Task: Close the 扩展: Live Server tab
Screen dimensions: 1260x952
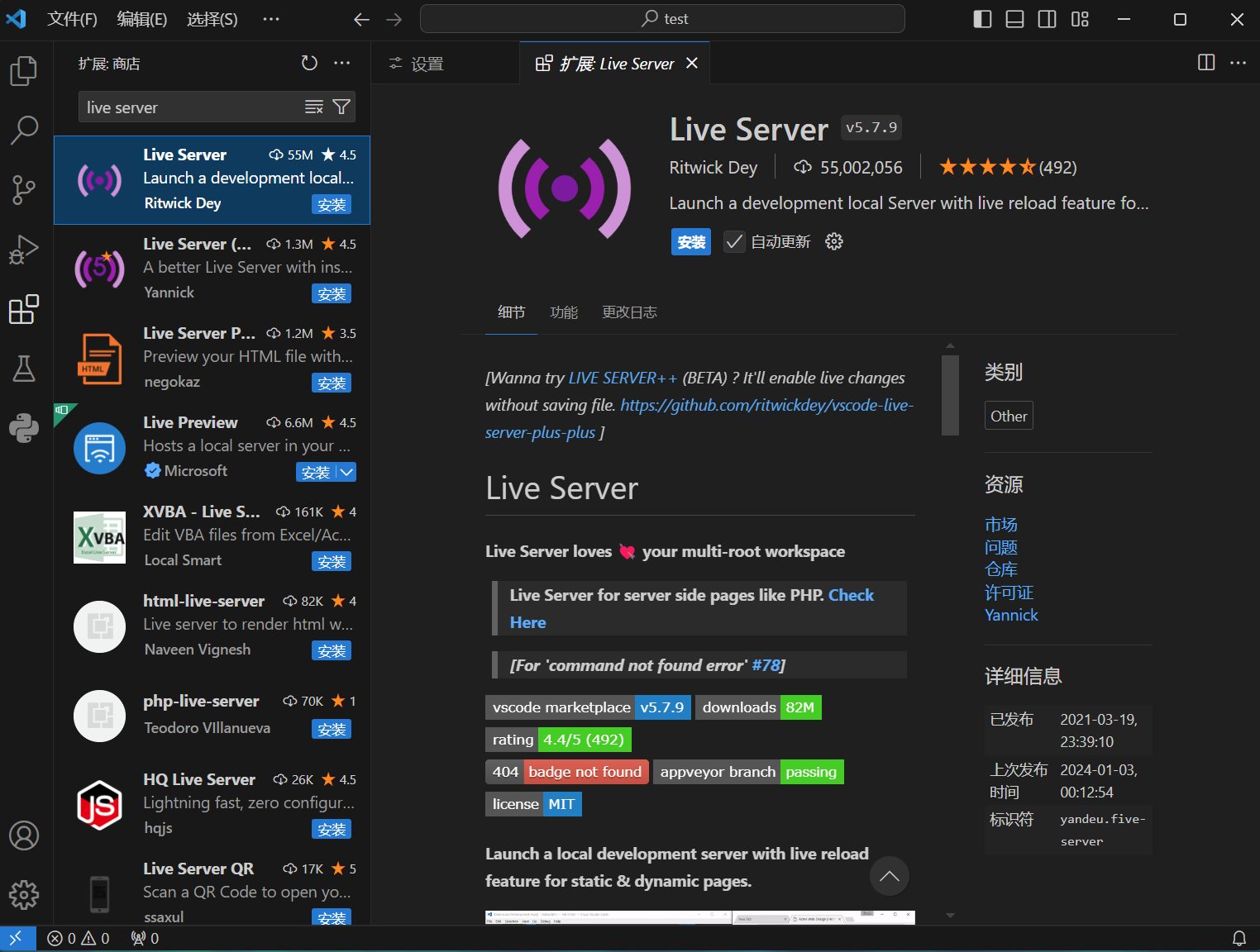Action: (692, 63)
